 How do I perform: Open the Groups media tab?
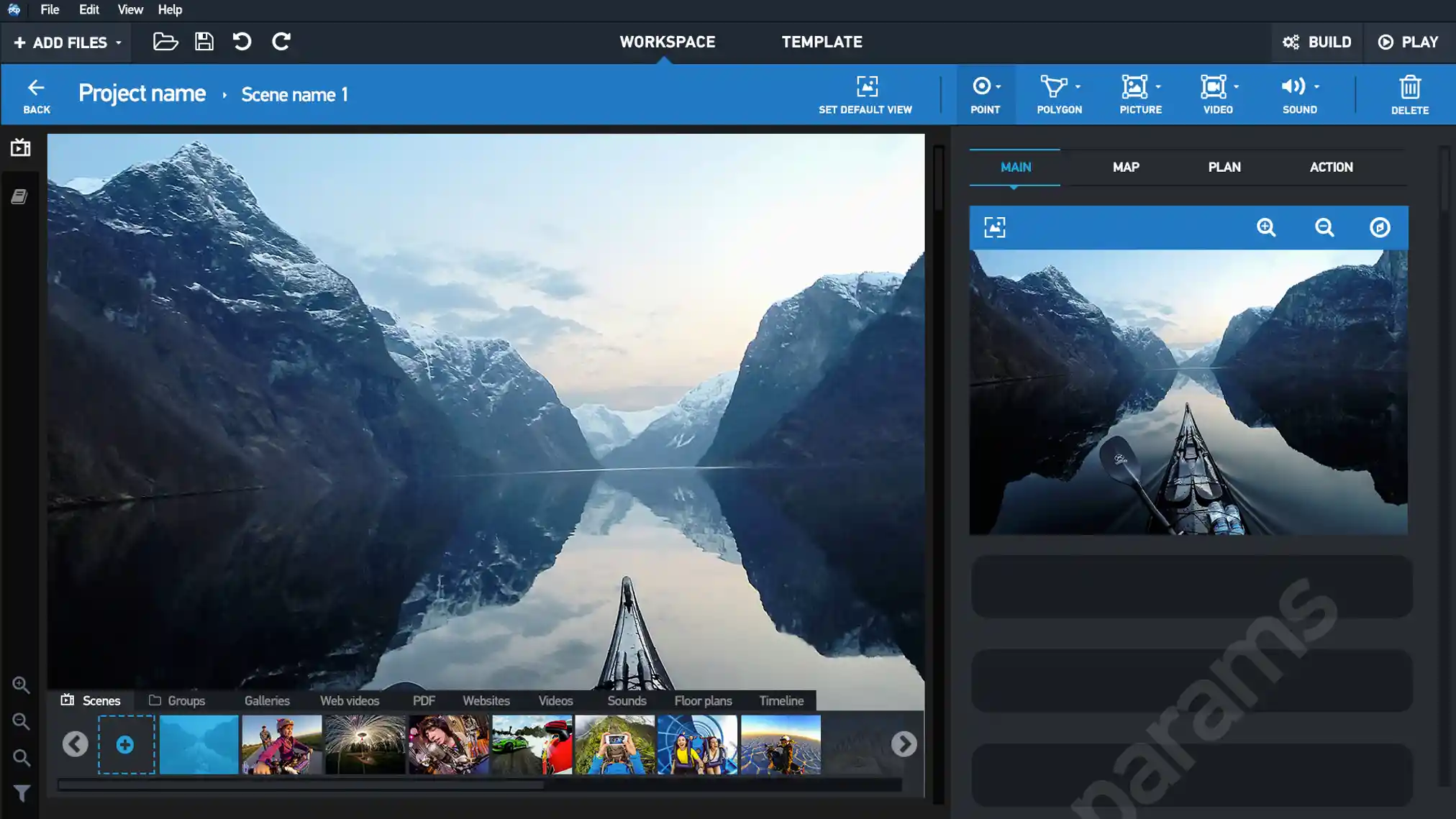[x=177, y=700]
